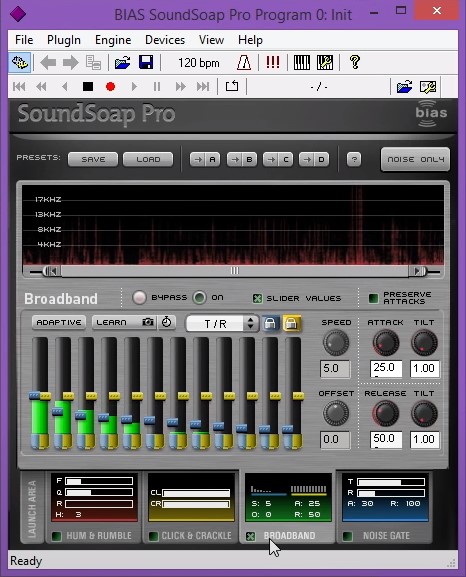
Task: Select the Bypass radio button
Action: point(139,298)
